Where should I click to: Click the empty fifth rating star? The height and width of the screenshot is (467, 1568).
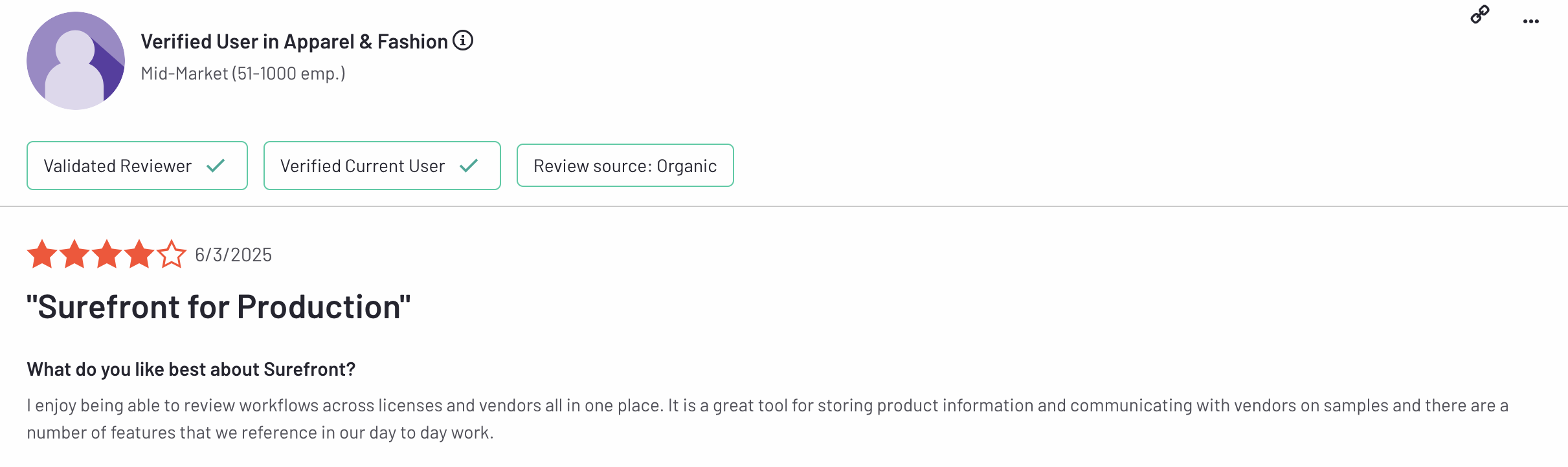pos(172,254)
